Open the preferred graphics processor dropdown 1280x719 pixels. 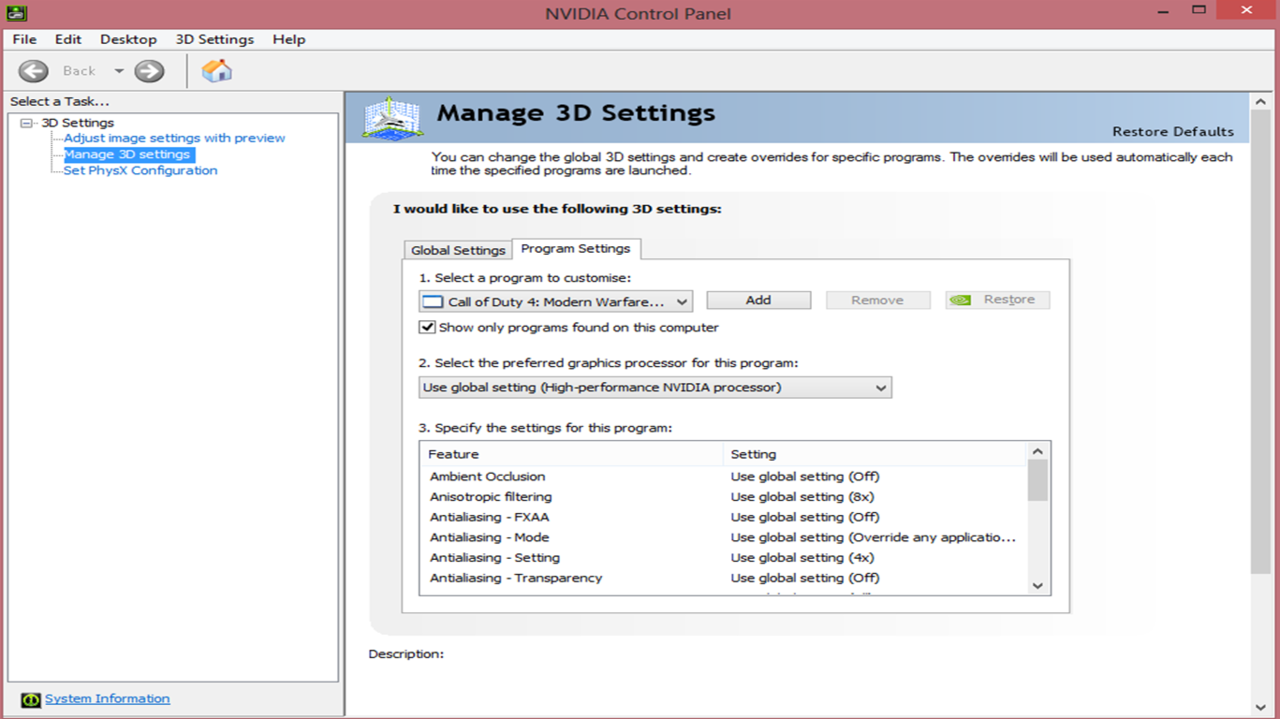click(655, 388)
